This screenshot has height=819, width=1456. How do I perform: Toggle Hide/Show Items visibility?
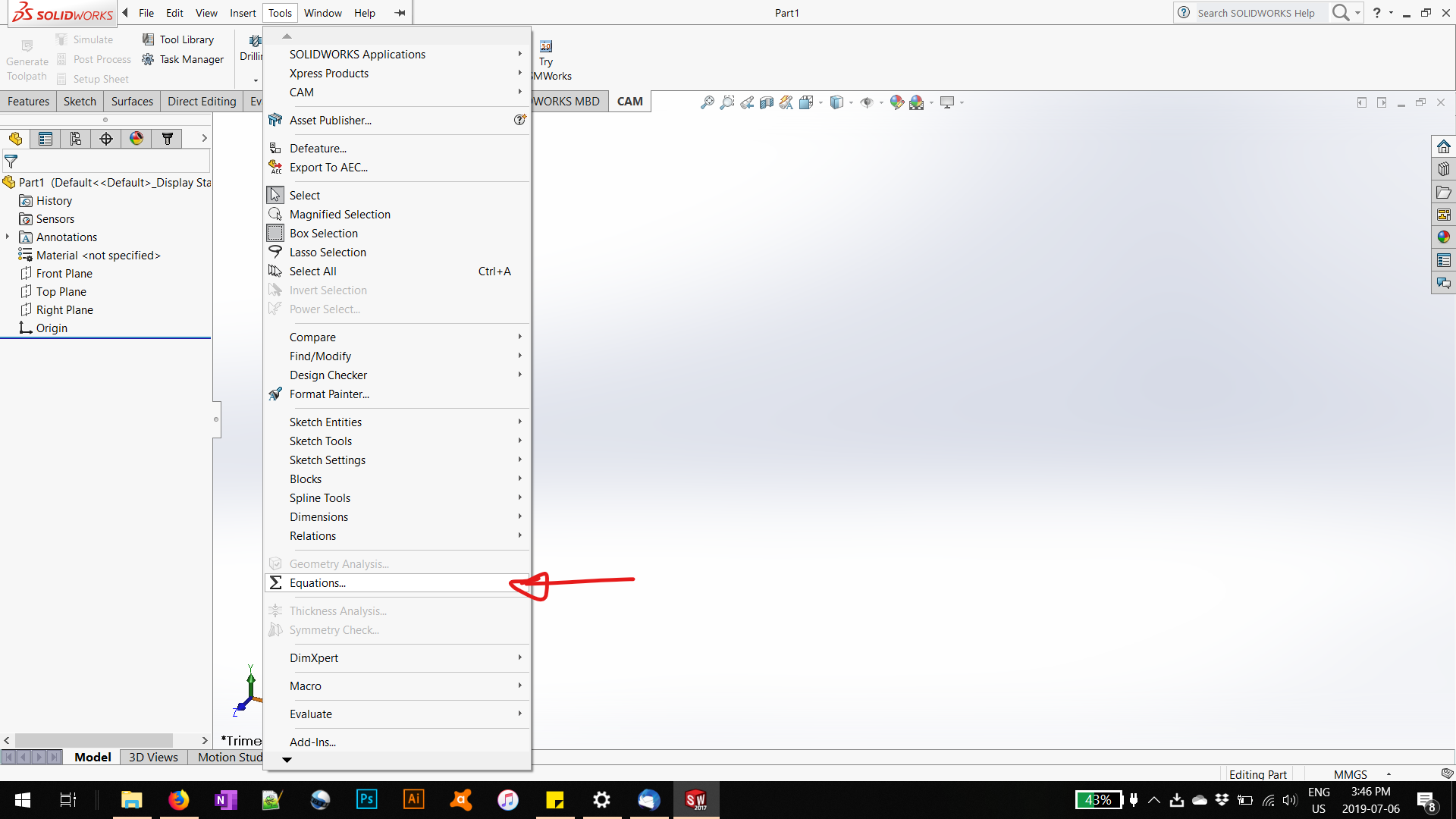click(868, 102)
